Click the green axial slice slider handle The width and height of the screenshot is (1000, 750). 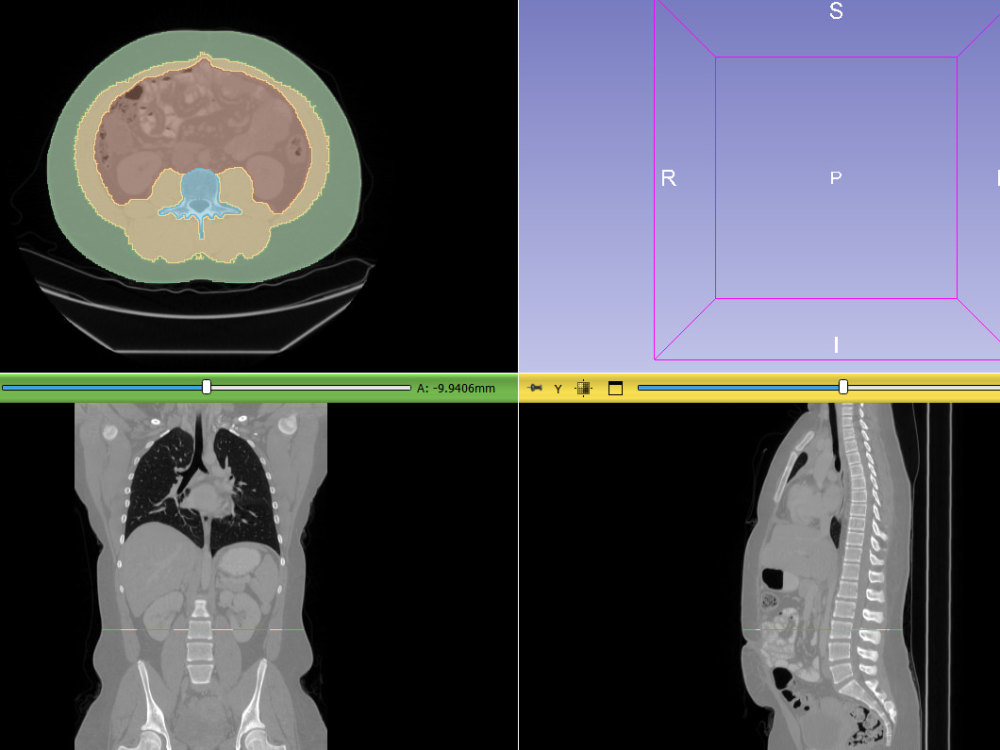pyautogui.click(x=206, y=387)
